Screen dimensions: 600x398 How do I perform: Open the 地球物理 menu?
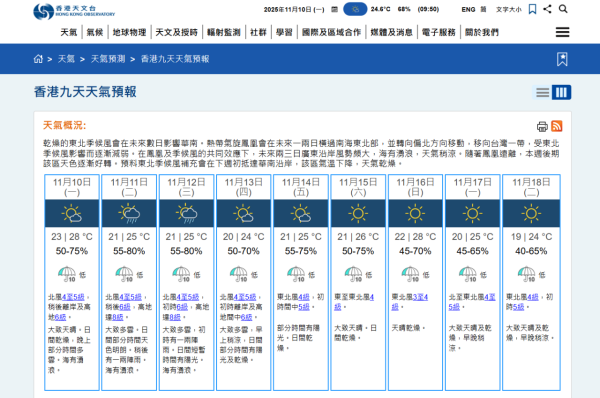point(129,33)
